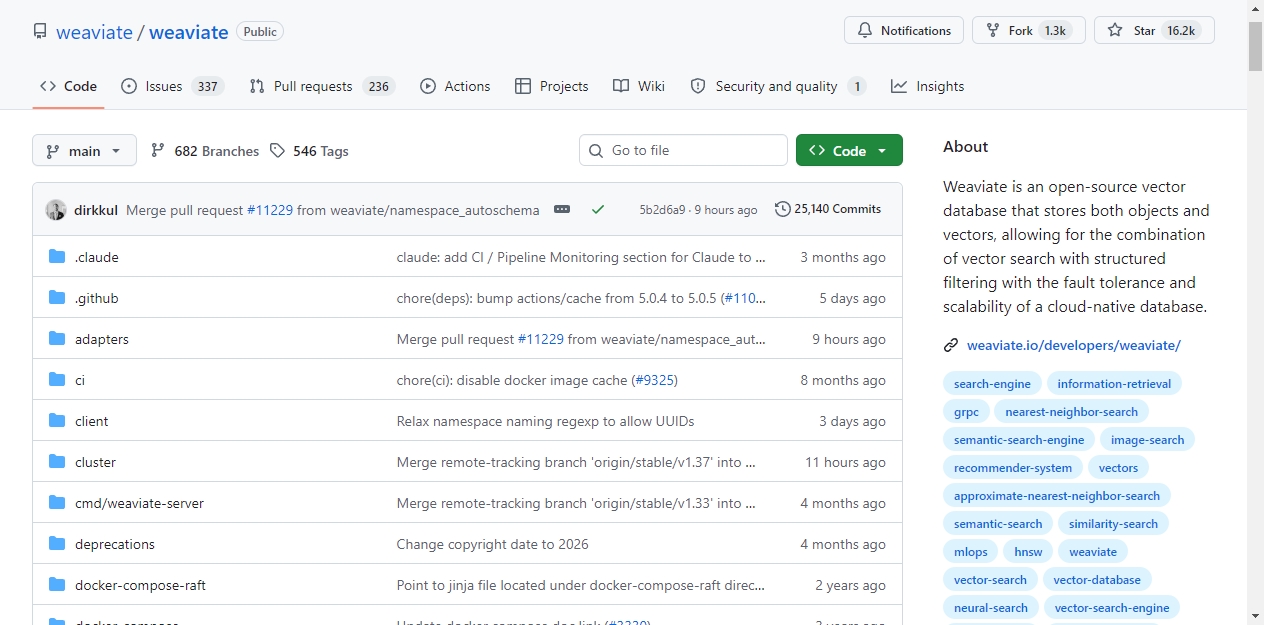Click the star icon to star repository

point(1115,31)
